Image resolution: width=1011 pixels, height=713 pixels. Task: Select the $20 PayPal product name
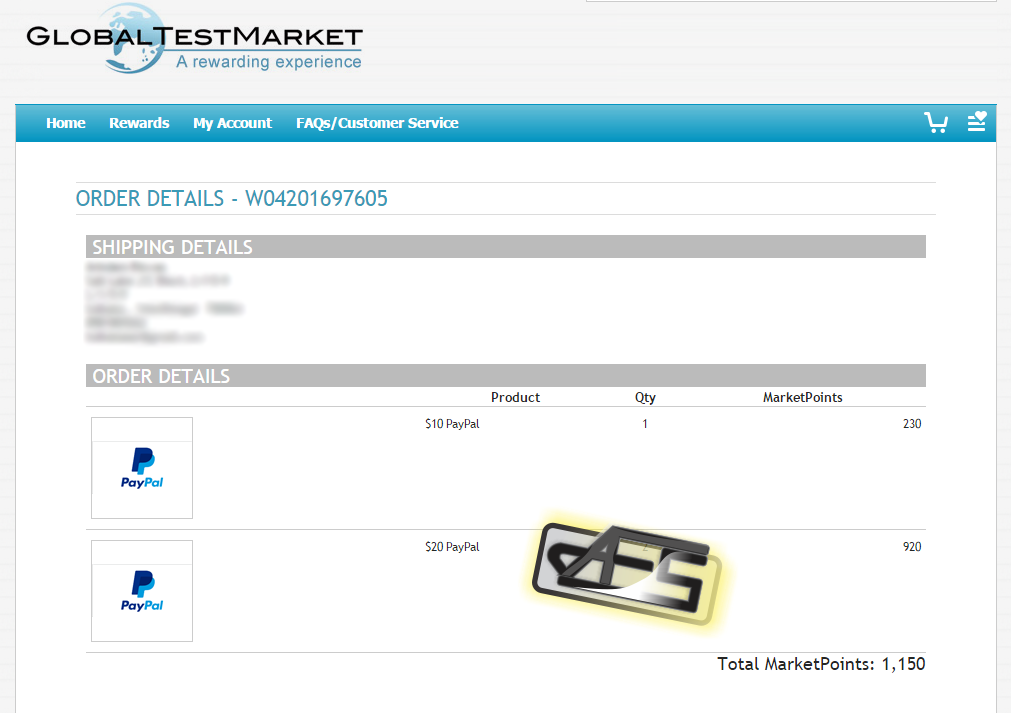coord(452,547)
